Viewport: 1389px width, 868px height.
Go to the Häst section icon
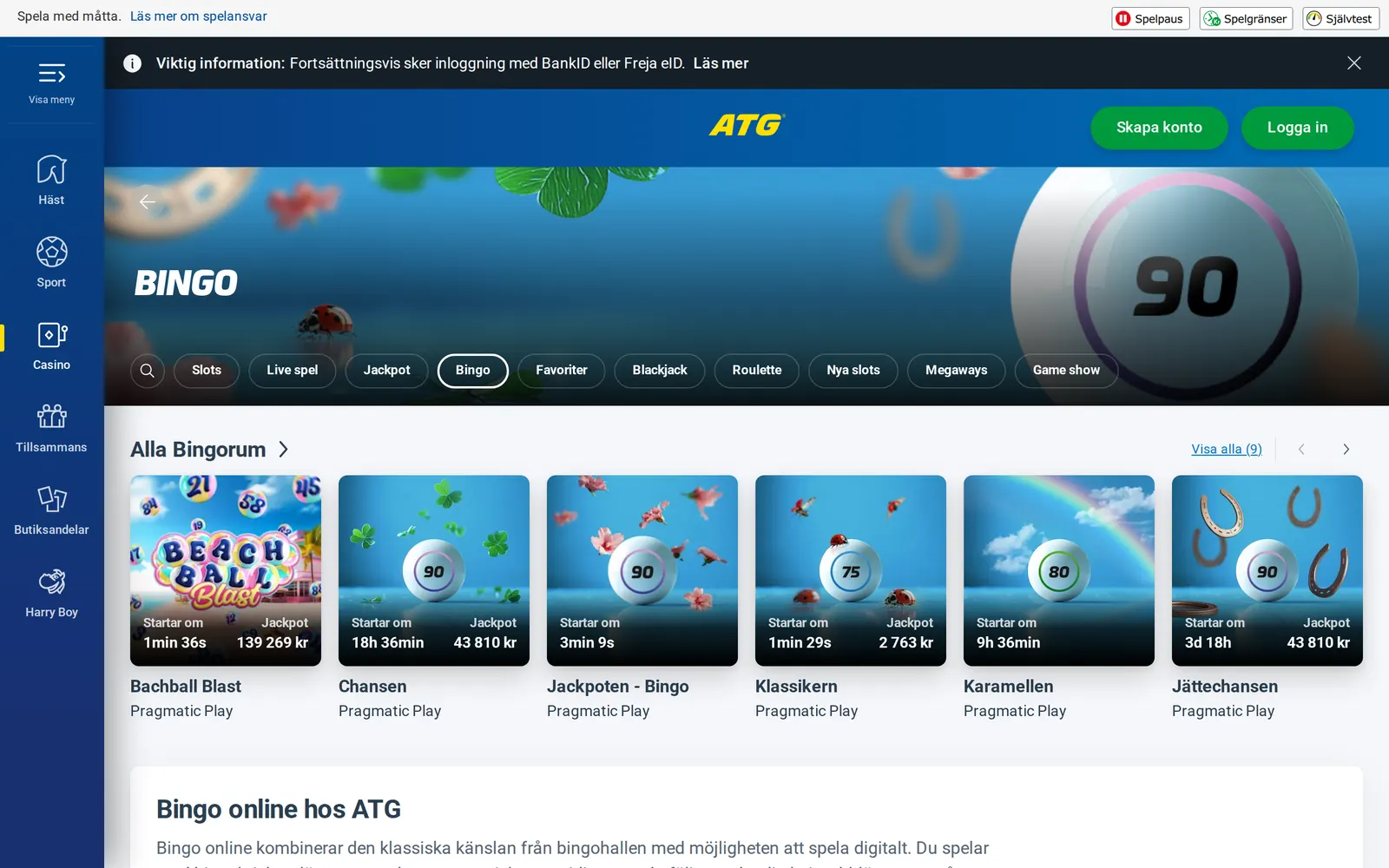(x=51, y=169)
